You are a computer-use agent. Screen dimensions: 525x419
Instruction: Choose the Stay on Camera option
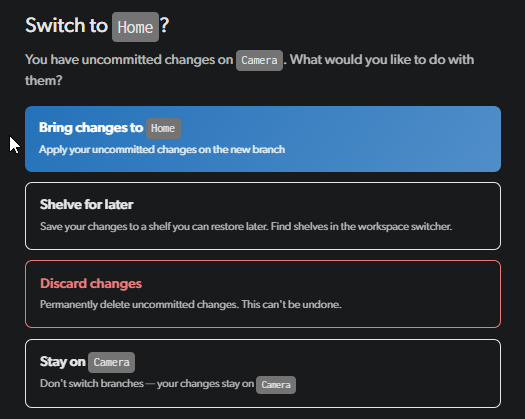tap(263, 373)
